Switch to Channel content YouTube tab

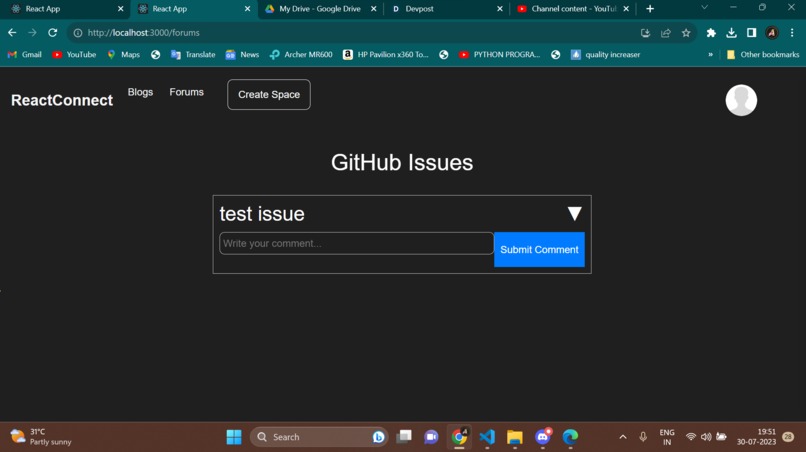573,9
